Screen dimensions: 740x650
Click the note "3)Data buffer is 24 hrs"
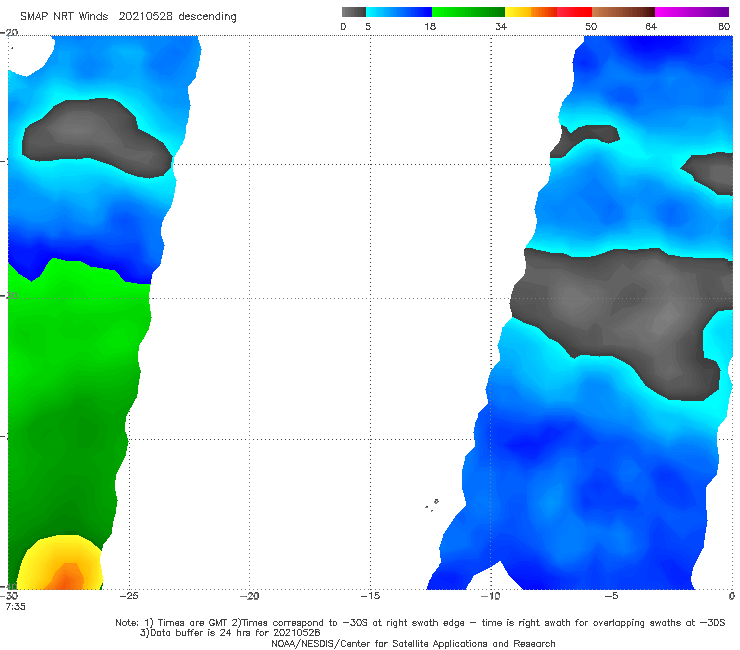(230, 633)
